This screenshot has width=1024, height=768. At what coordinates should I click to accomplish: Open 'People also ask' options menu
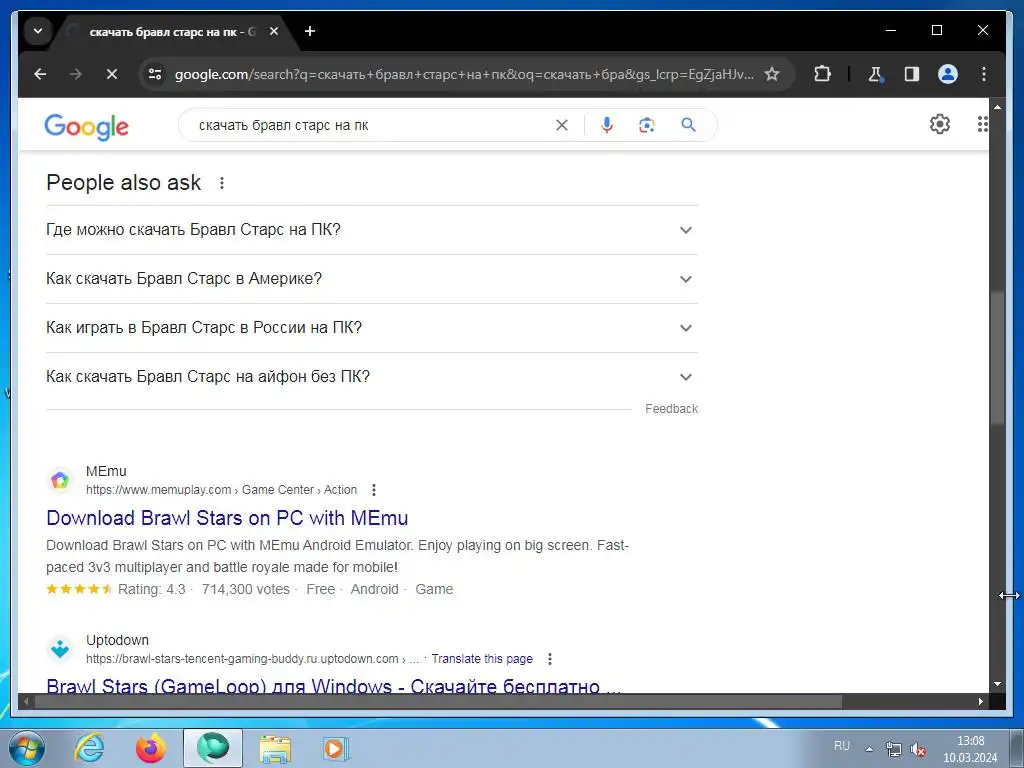[222, 183]
